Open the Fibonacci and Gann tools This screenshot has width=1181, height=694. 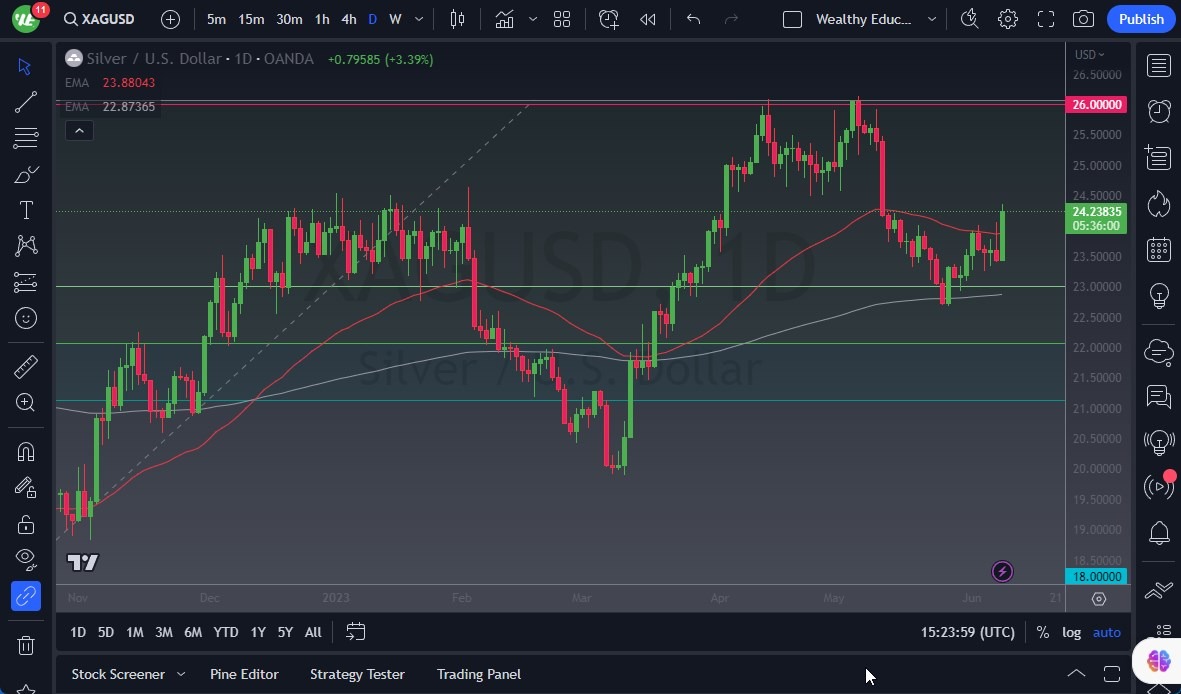pyautogui.click(x=26, y=138)
